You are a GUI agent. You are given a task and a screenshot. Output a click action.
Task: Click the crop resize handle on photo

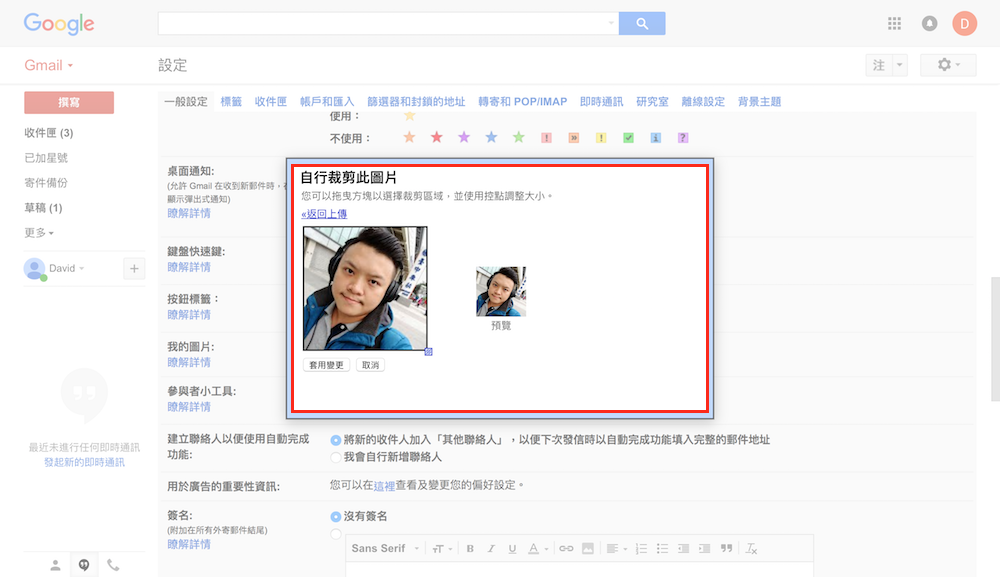click(428, 351)
